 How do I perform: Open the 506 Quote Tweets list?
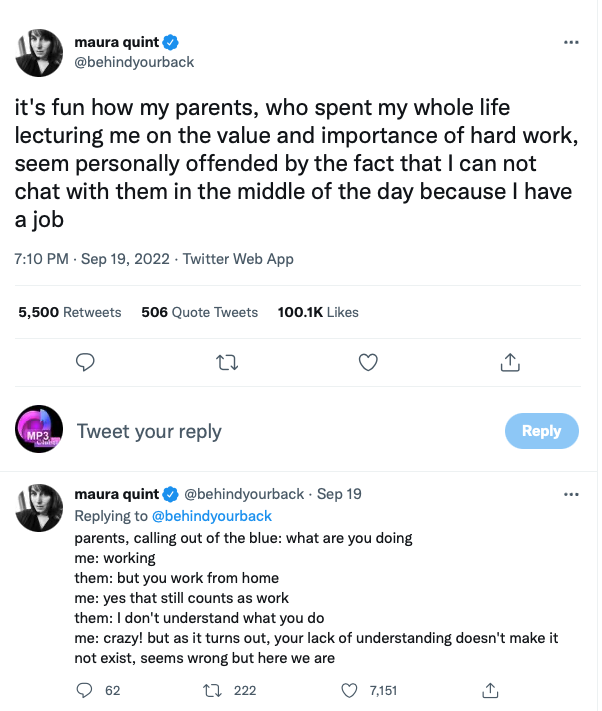(199, 312)
